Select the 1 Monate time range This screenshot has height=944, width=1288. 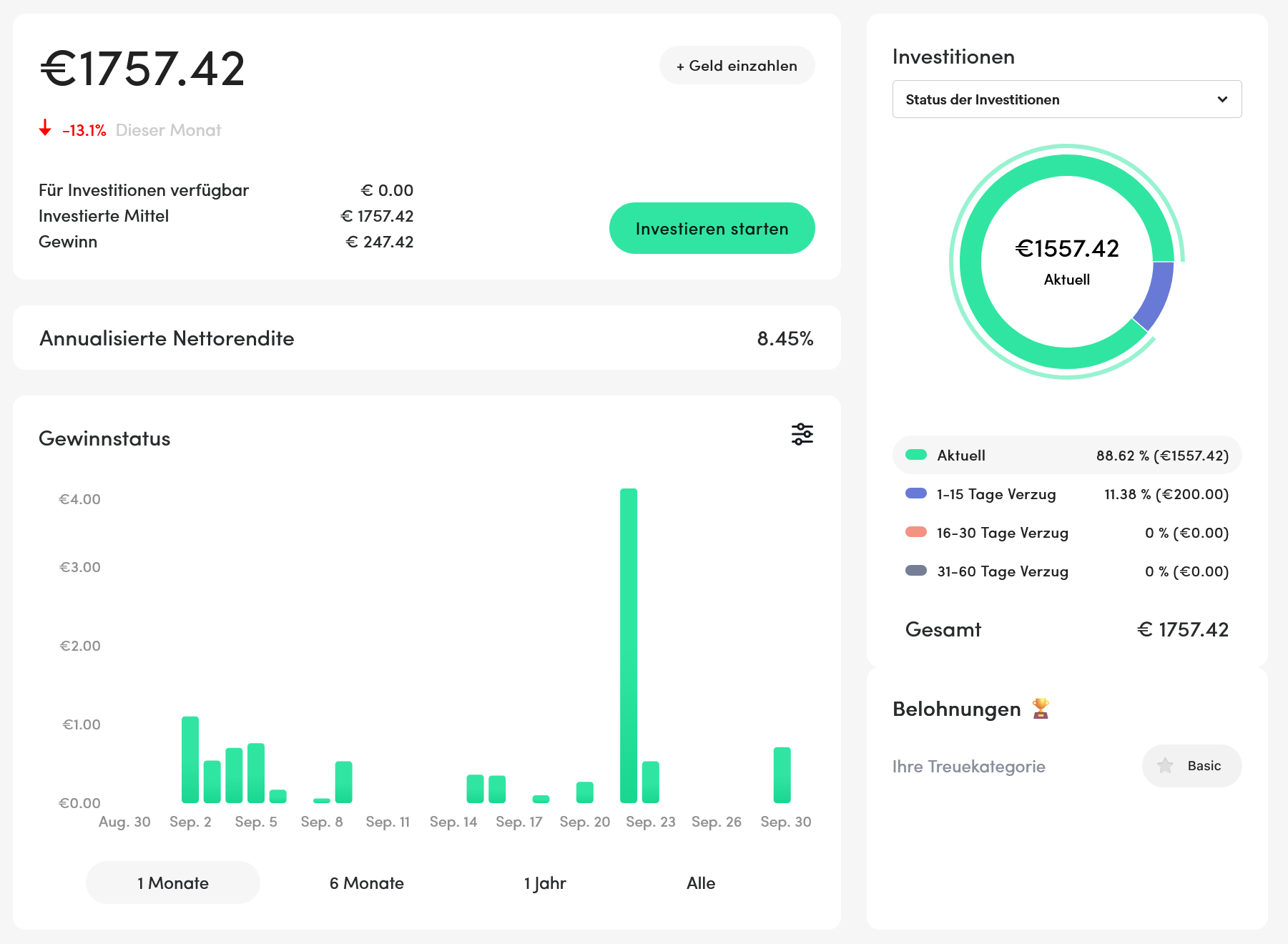tap(173, 883)
